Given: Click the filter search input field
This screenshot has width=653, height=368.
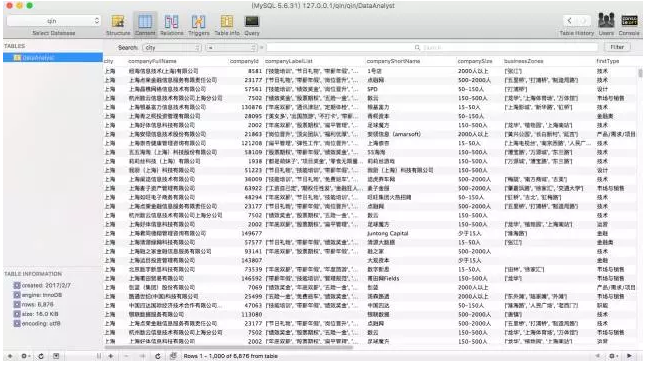Looking at the screenshot, I should click(432, 48).
